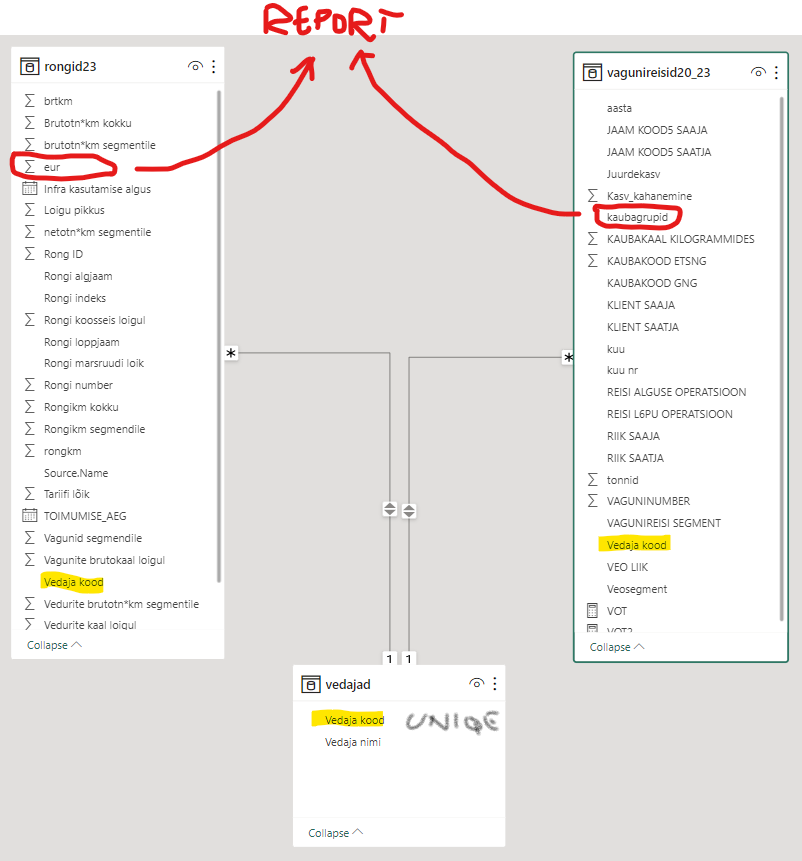Screen dimensions: 802x861
Task: Collapse the vedajad table card
Action: click(x=335, y=833)
